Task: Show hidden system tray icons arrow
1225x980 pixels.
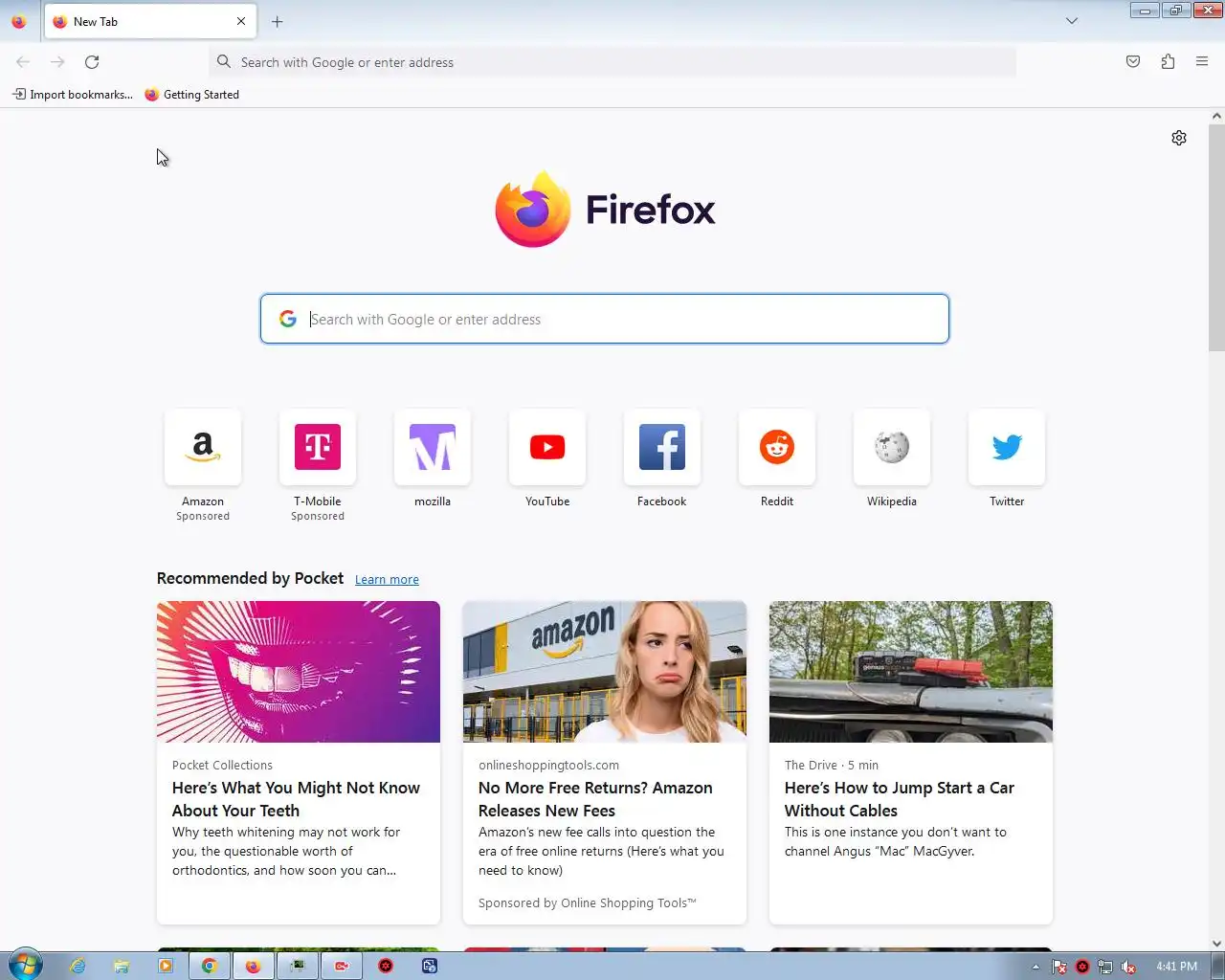Action: 1036,967
